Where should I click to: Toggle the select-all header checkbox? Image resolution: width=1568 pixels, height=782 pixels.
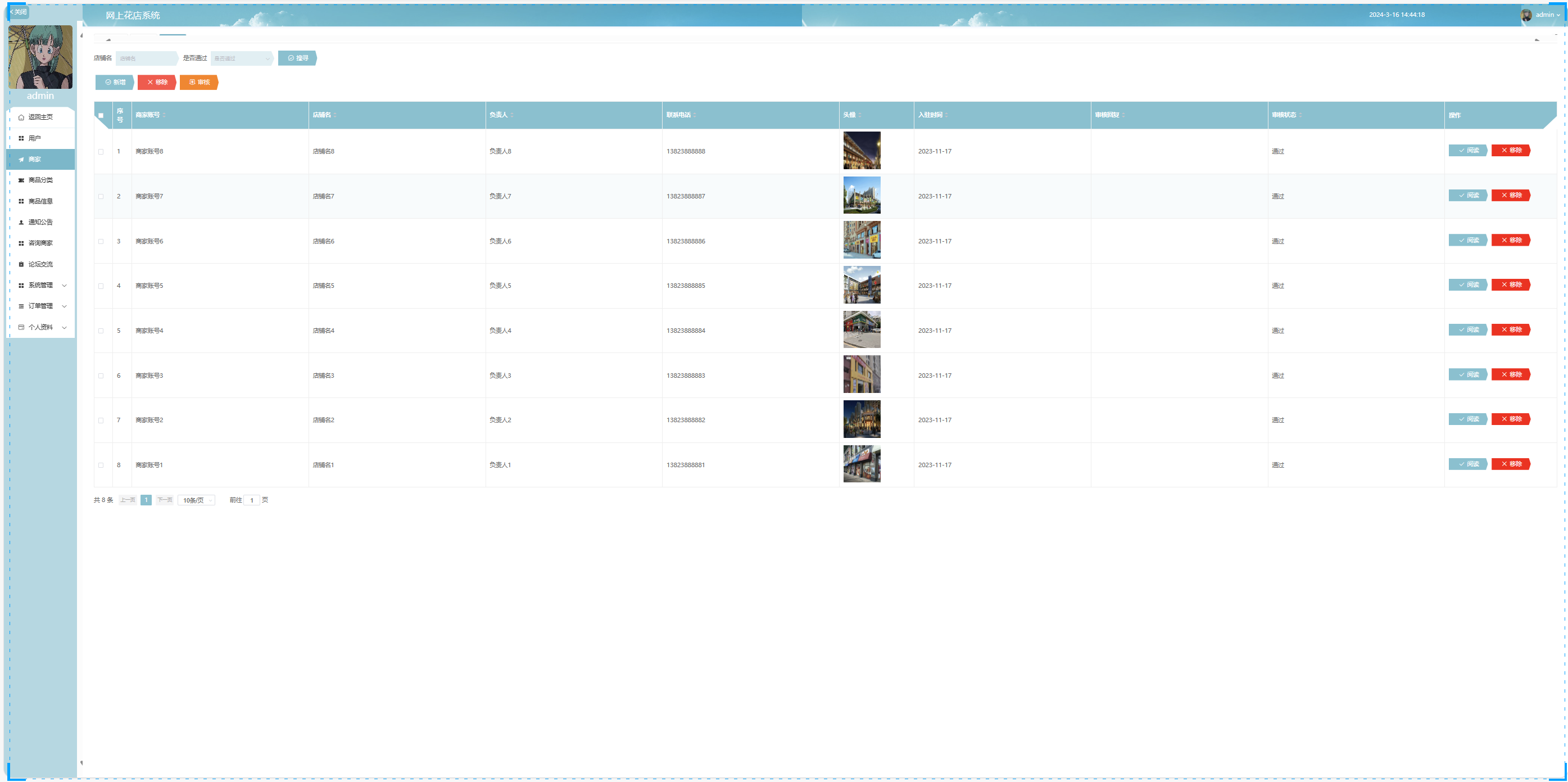[x=101, y=116]
